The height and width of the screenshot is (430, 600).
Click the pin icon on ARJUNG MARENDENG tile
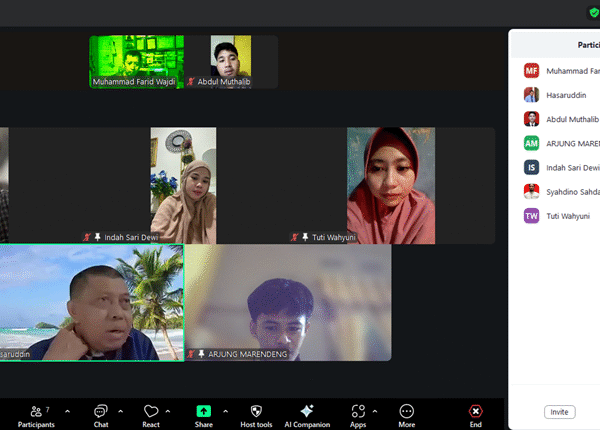201,354
